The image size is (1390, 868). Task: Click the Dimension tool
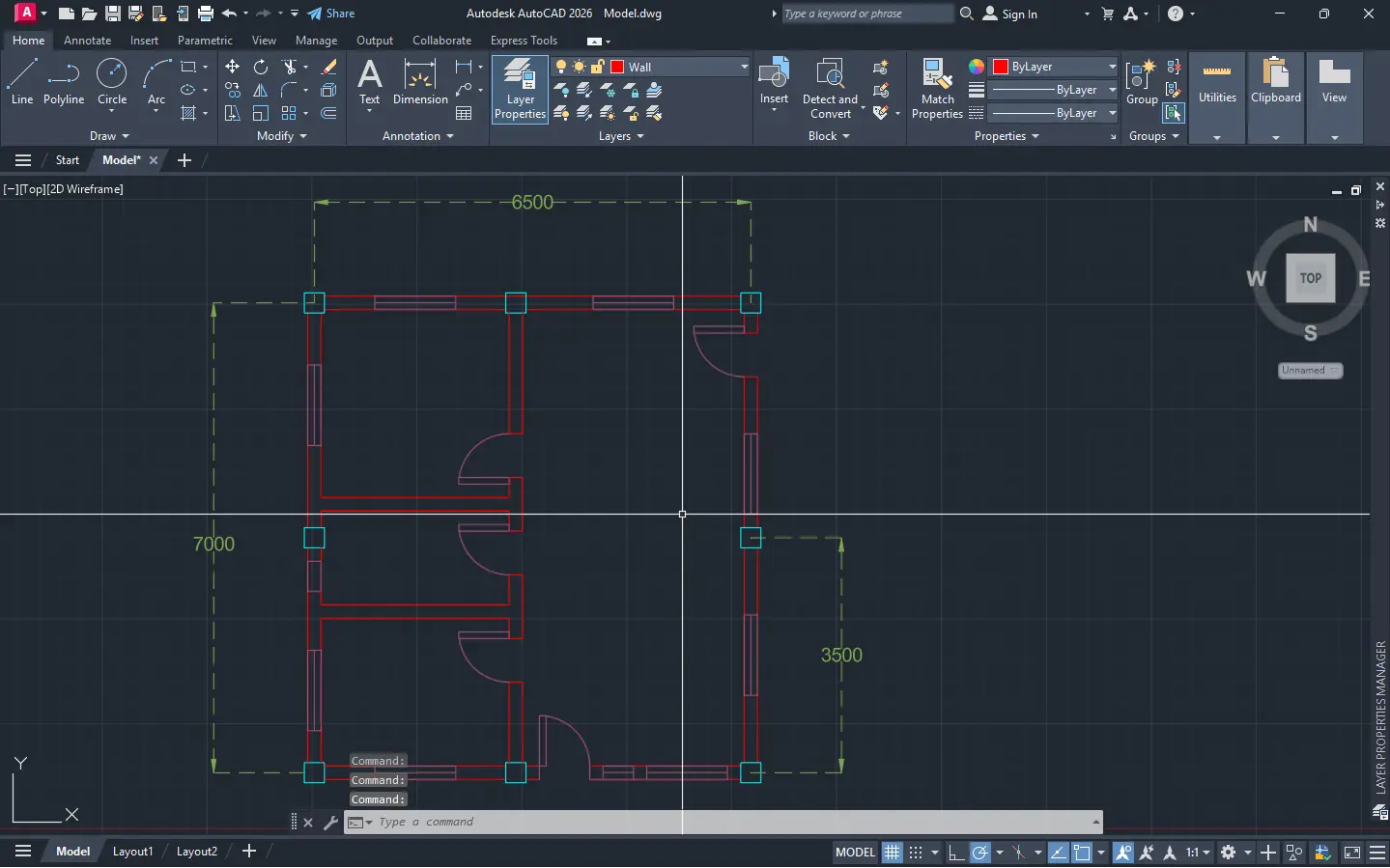(420, 83)
